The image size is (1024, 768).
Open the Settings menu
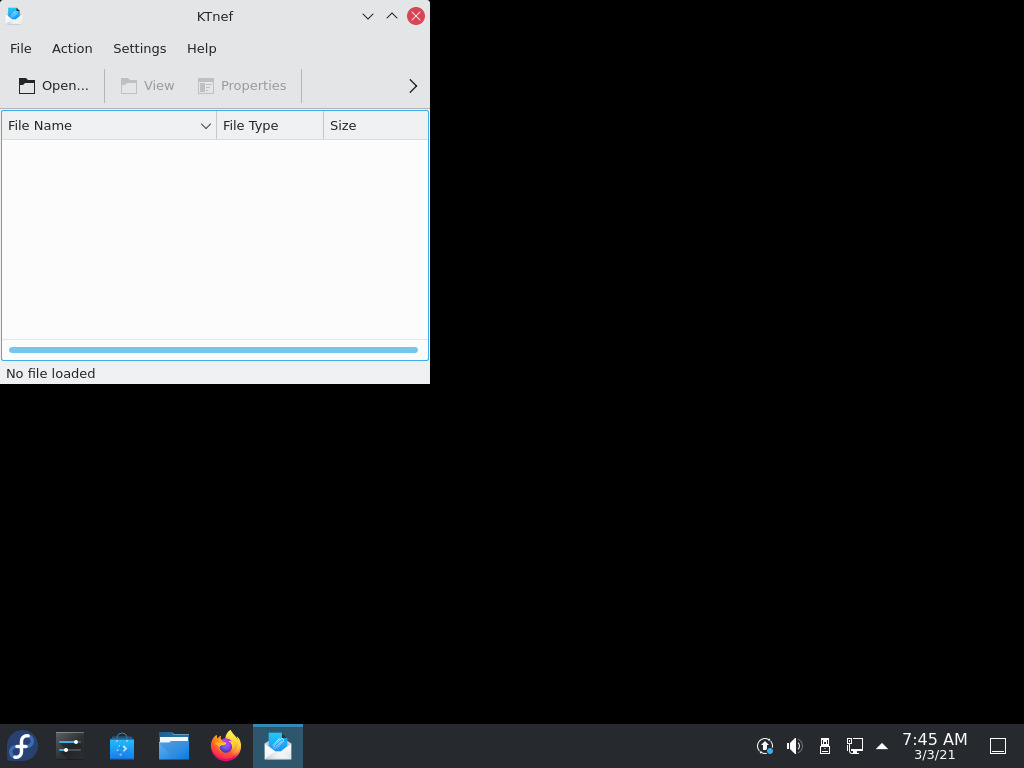click(x=139, y=48)
